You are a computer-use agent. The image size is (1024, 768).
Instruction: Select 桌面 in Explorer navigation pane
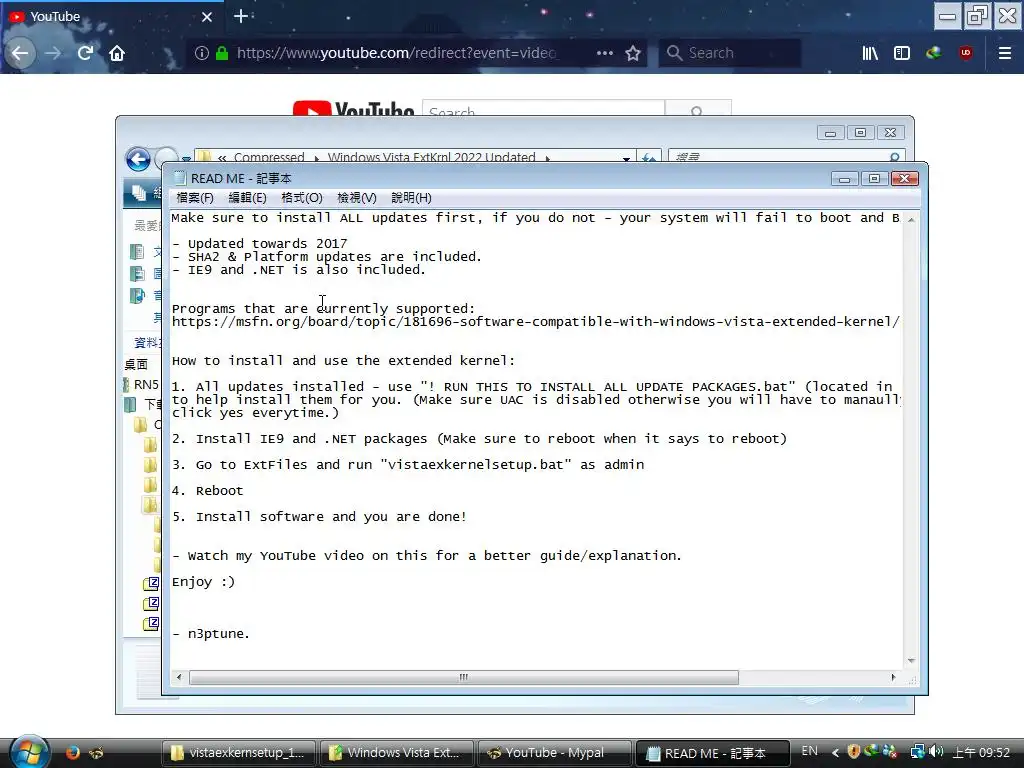pos(136,364)
